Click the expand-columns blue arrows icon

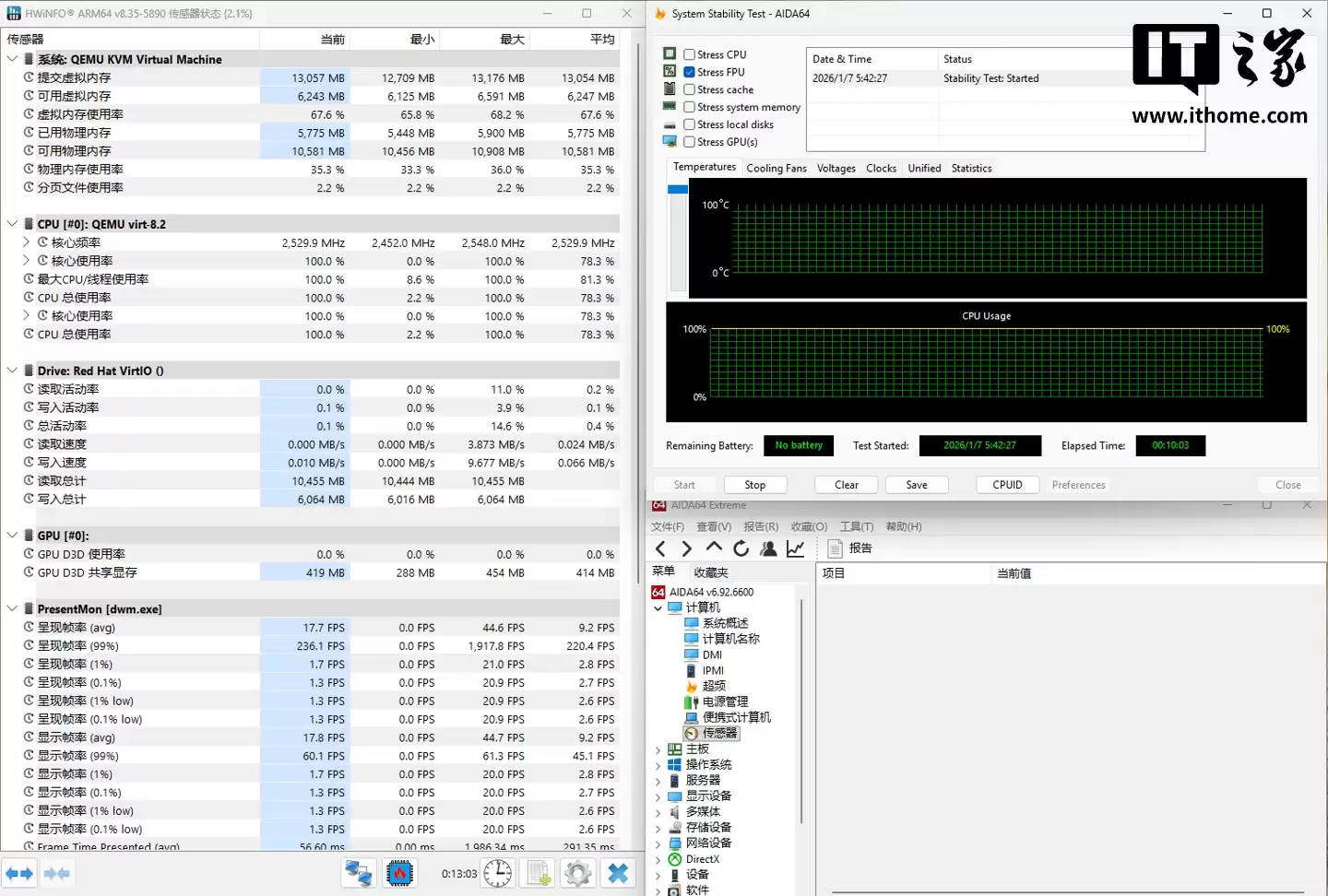(19, 873)
